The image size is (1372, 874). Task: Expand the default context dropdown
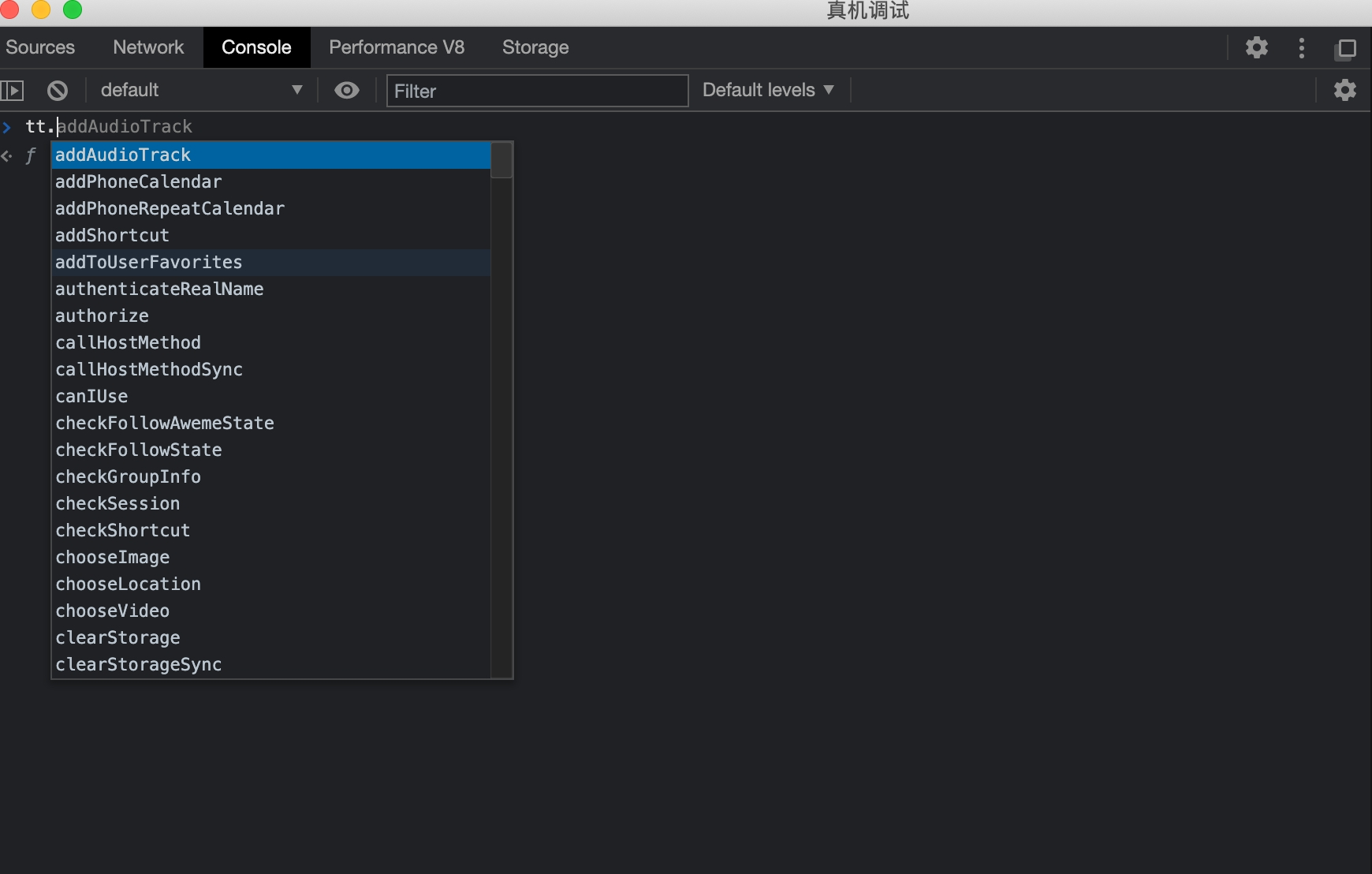click(x=201, y=90)
